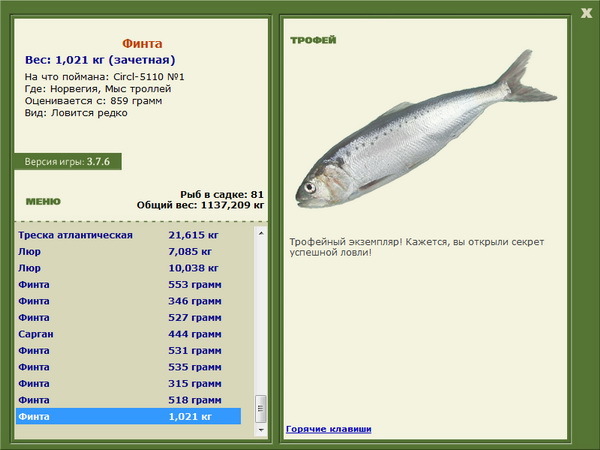Viewport: 600px width, 450px height.
Task: Click the Вес: 1,021 кг (зачетная) text
Action: [x=100, y=60]
